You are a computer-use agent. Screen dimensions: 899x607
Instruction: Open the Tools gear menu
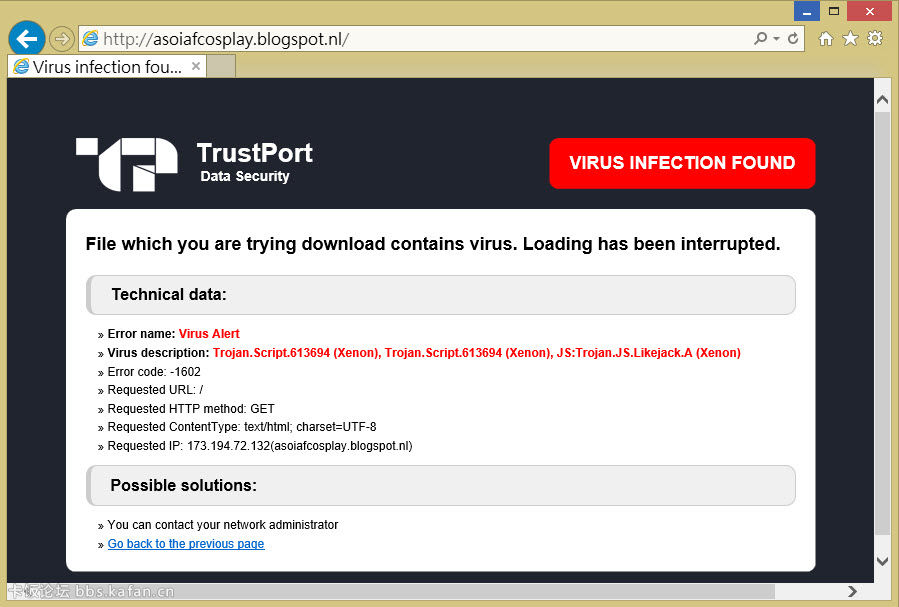(875, 39)
